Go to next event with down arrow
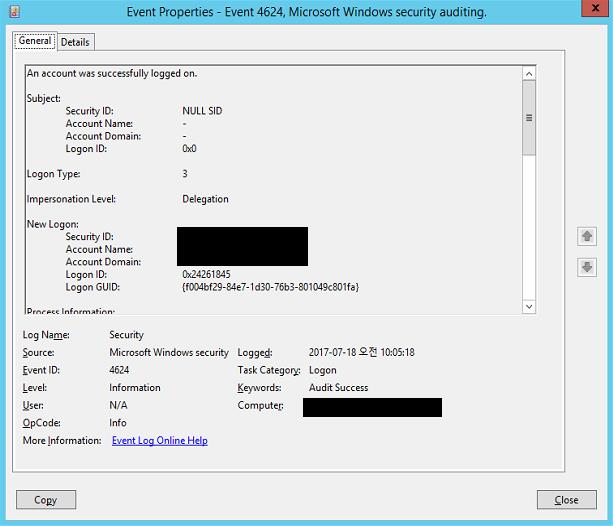This screenshot has height=526, width=613. click(x=587, y=267)
